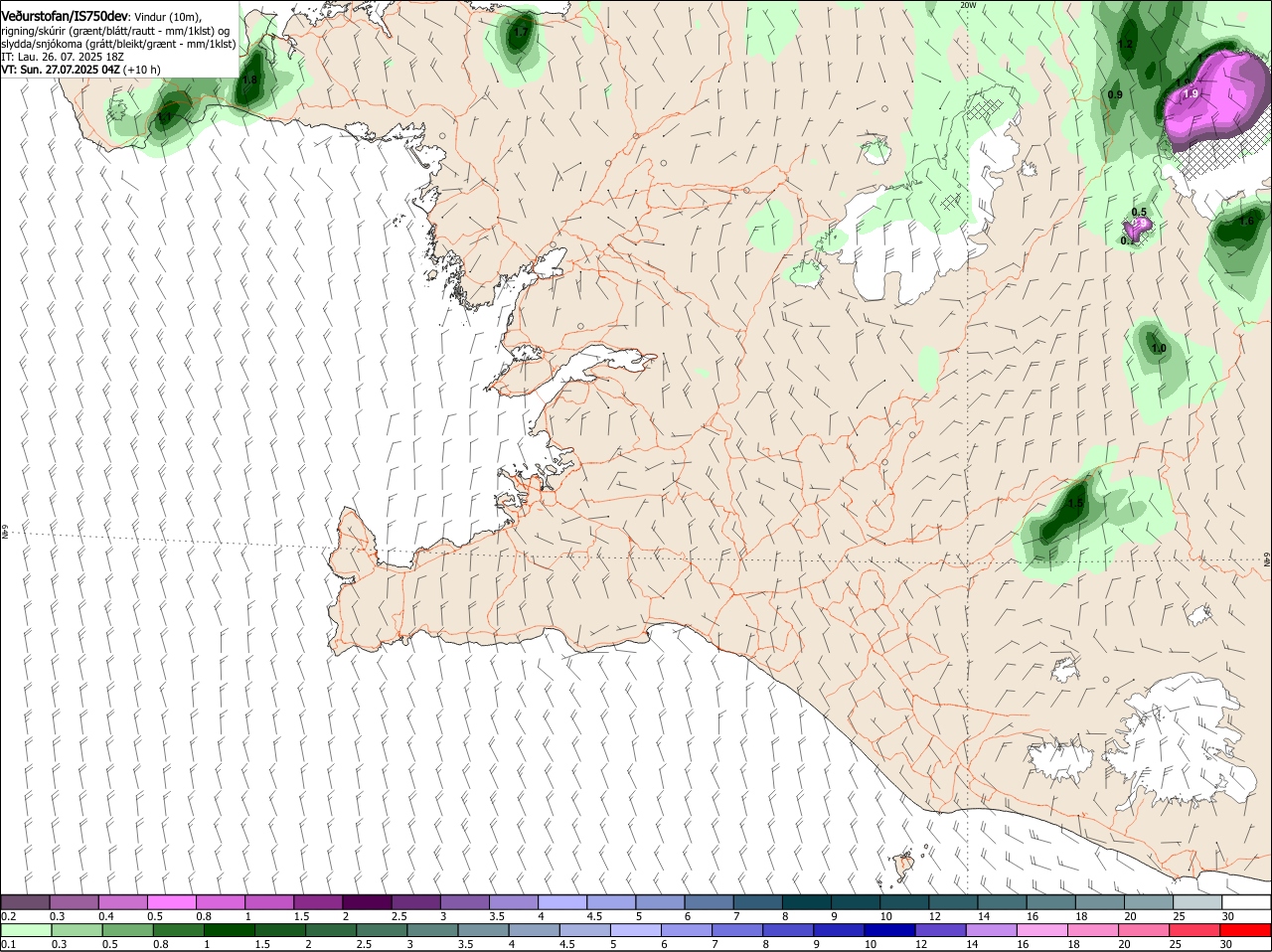Click the Veðurstofan/IS750dev title text

pos(65,16)
